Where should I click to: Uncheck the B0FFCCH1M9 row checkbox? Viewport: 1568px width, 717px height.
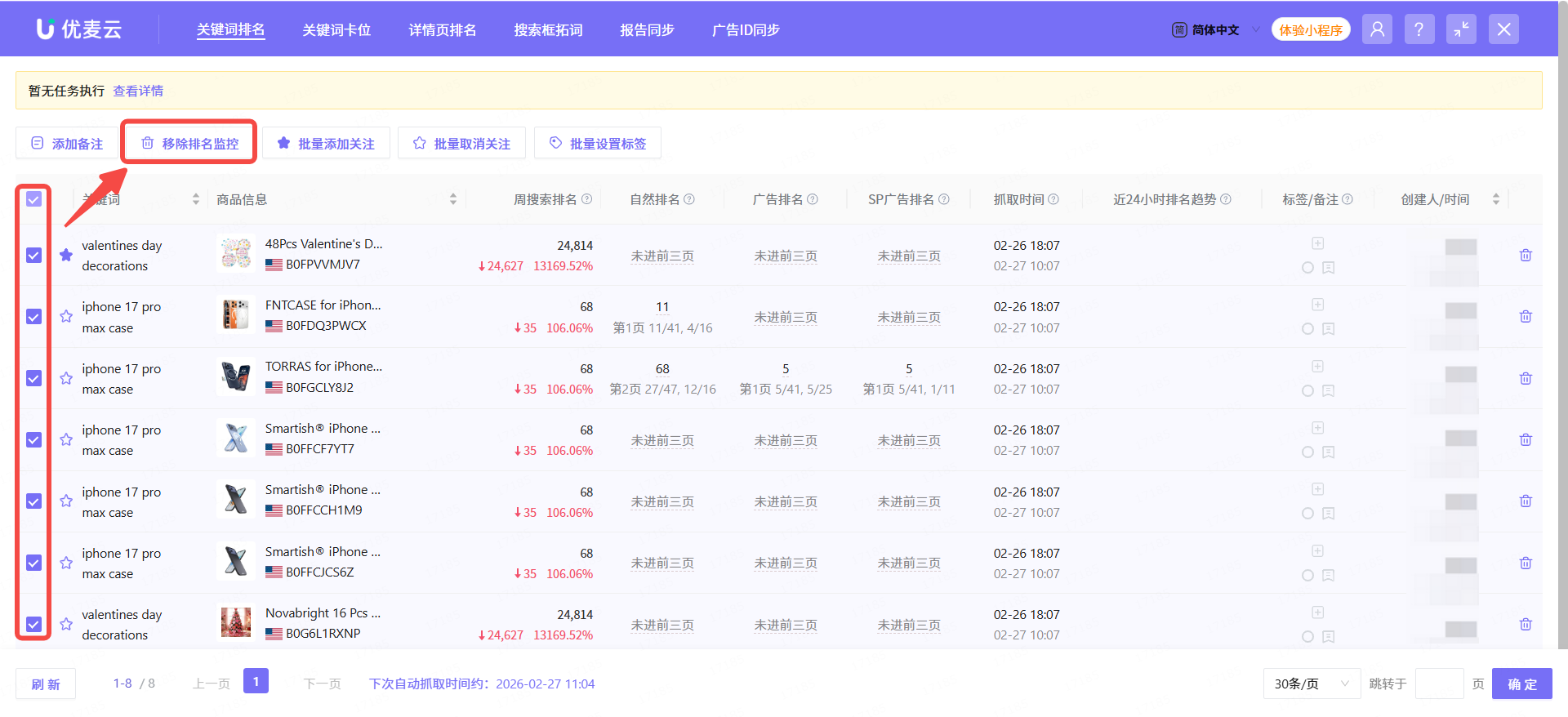tap(33, 501)
